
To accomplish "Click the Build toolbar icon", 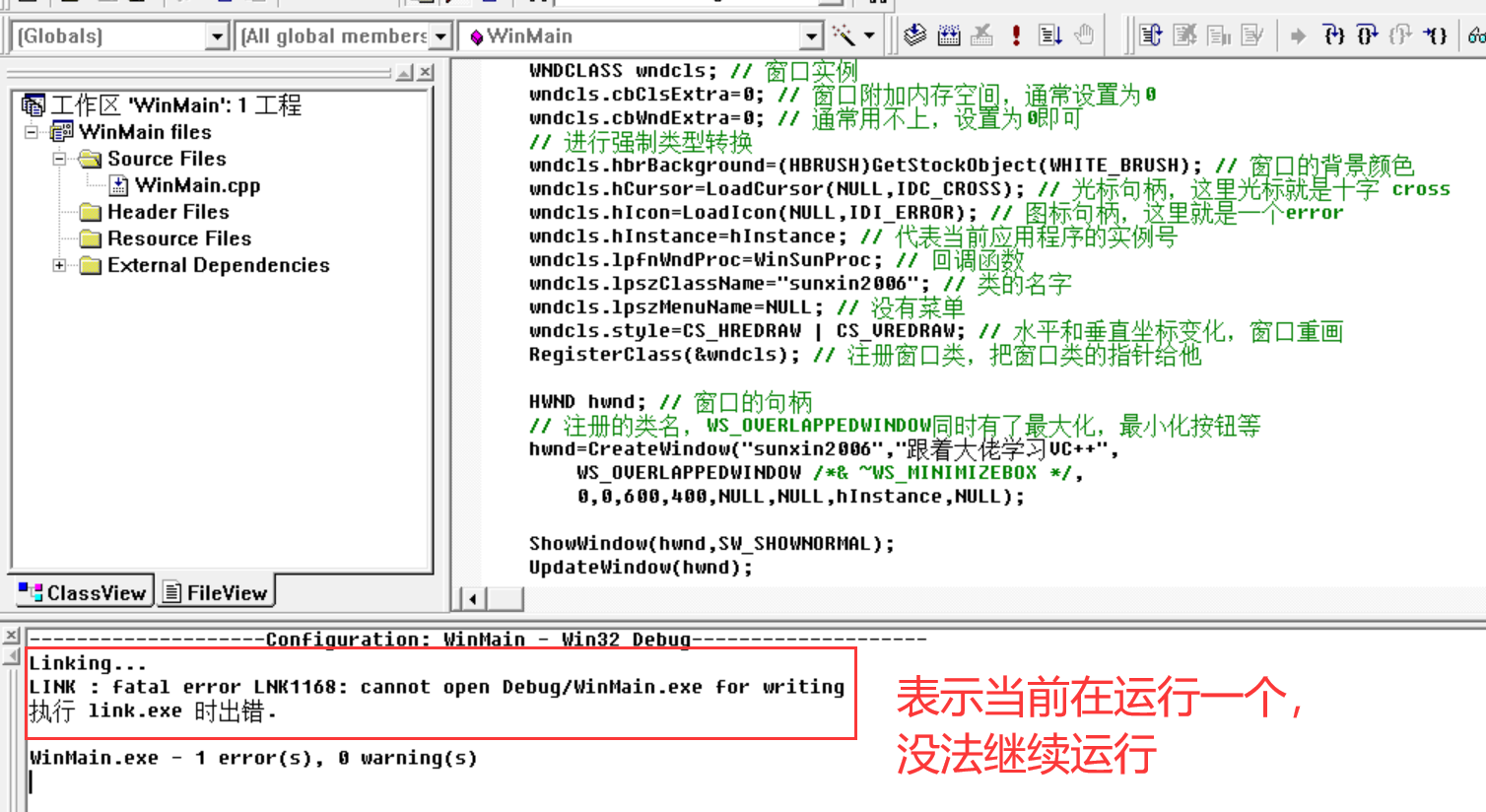I will click(949, 35).
